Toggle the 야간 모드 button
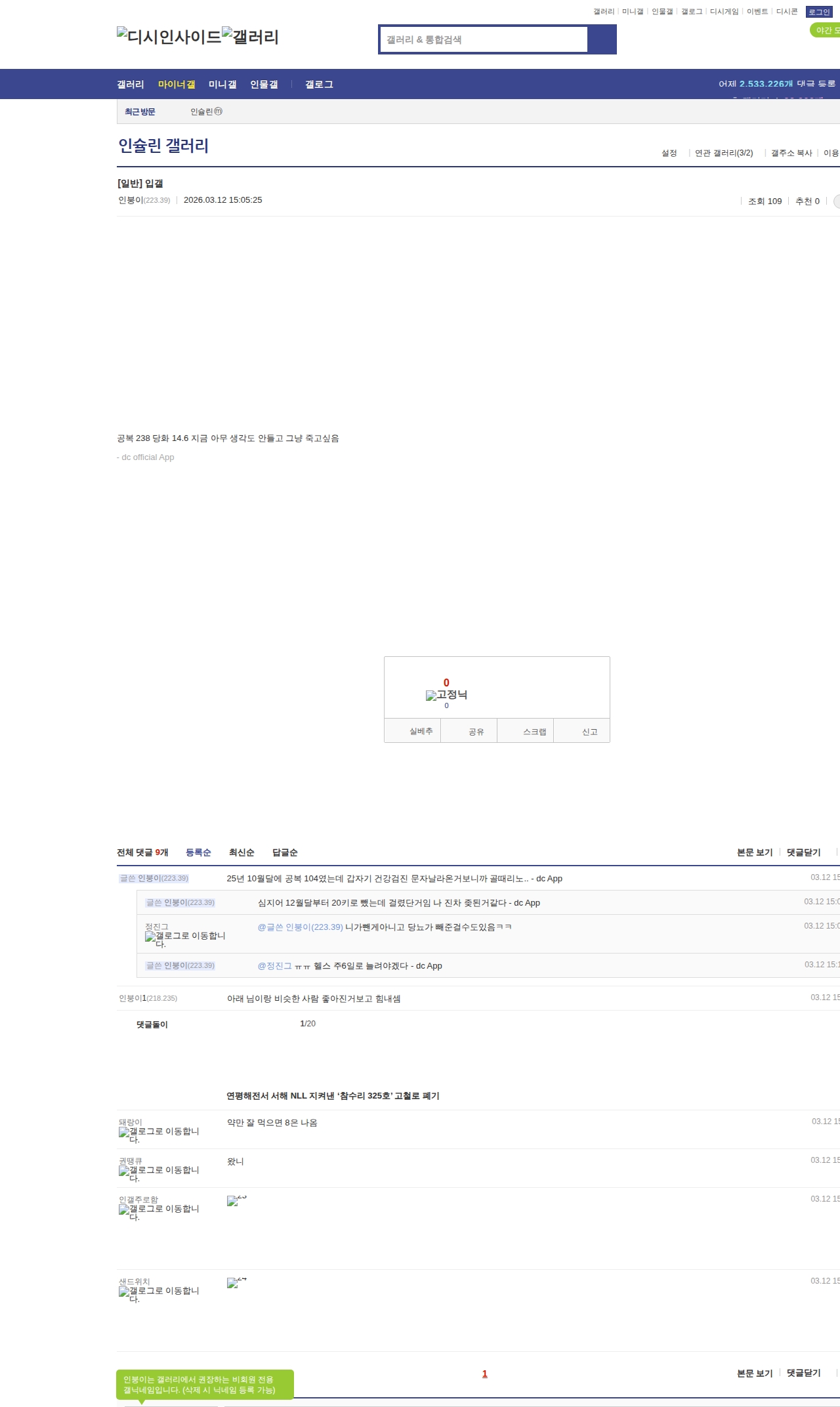 (x=826, y=30)
